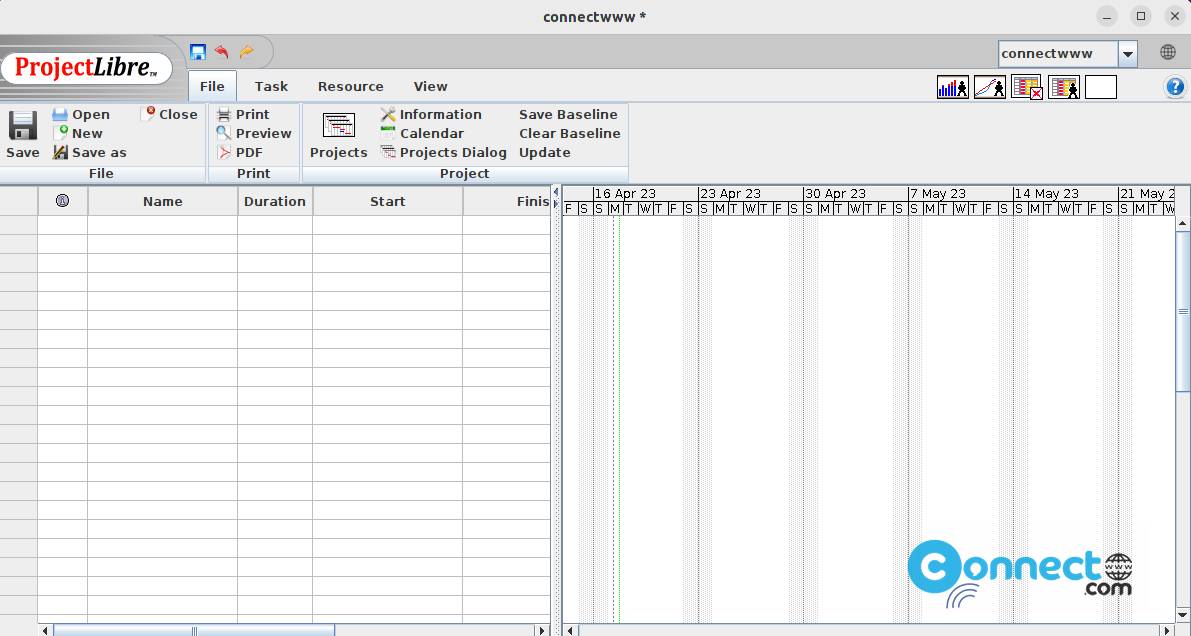Screen dimensions: 1191x636
Task: Toggle the usage table icon with red X
Action: click(1027, 87)
